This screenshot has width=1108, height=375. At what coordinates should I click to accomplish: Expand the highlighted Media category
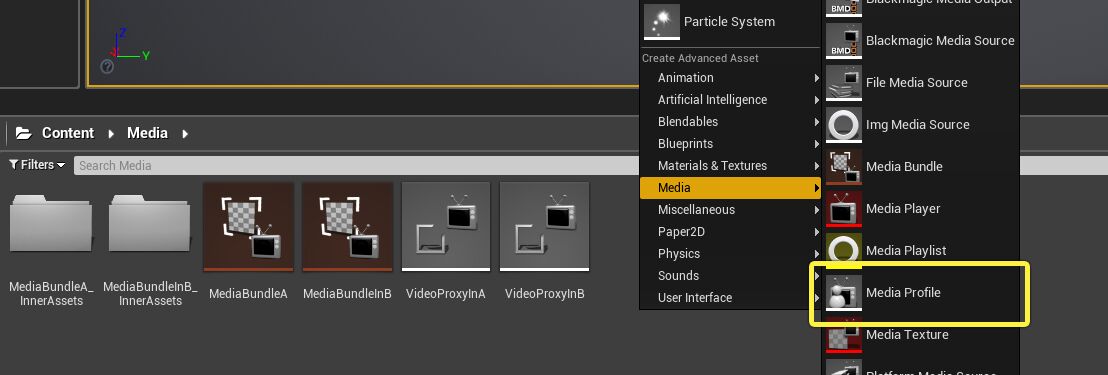coord(730,187)
